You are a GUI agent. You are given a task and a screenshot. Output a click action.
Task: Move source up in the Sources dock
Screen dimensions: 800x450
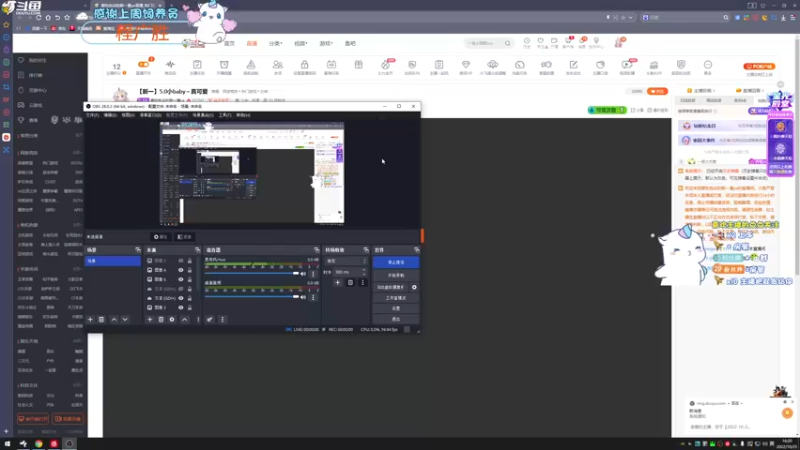pos(185,319)
